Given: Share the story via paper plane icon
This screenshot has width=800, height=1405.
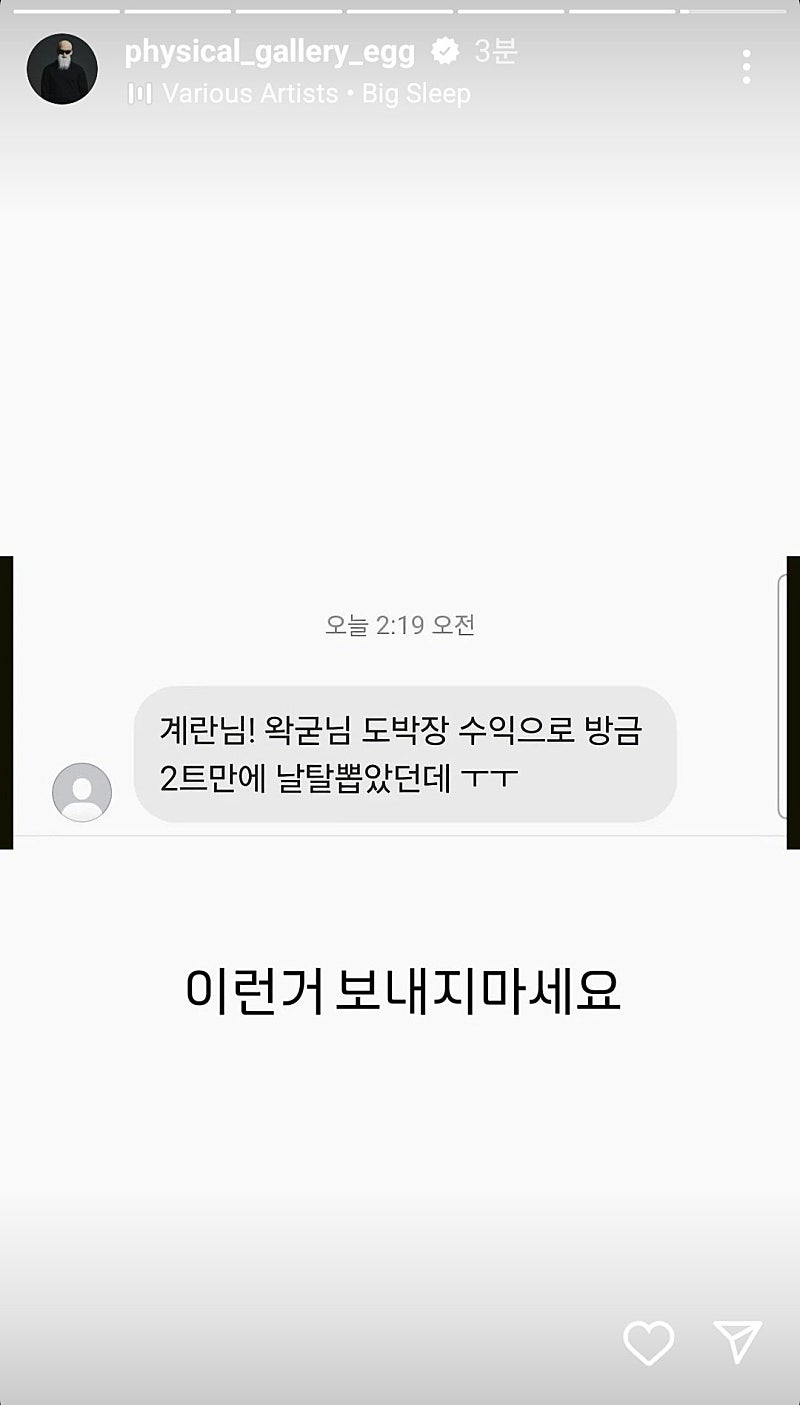Looking at the screenshot, I should (x=738, y=1342).
